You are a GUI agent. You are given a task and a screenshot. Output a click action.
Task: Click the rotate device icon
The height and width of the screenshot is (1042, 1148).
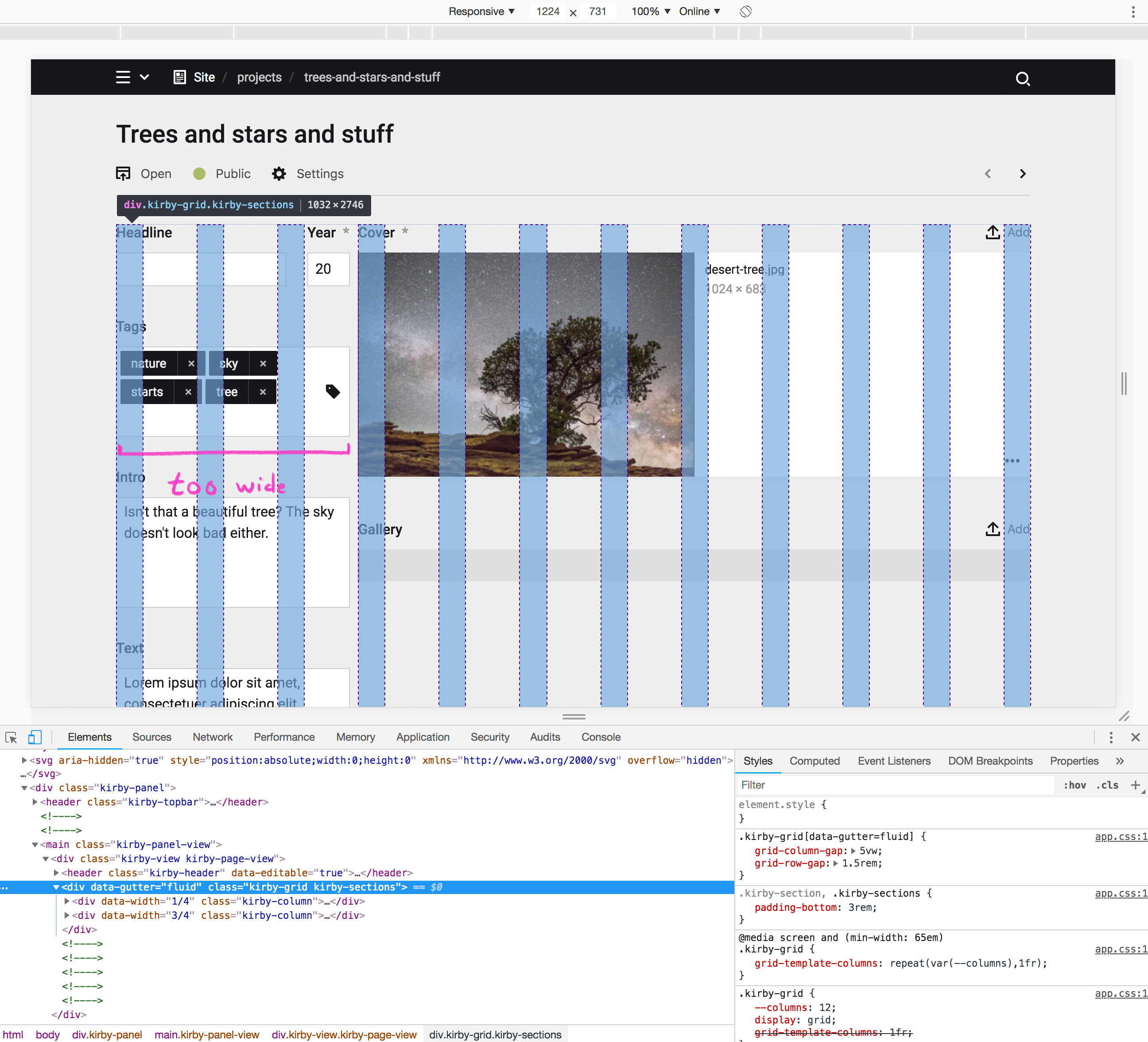coord(745,12)
